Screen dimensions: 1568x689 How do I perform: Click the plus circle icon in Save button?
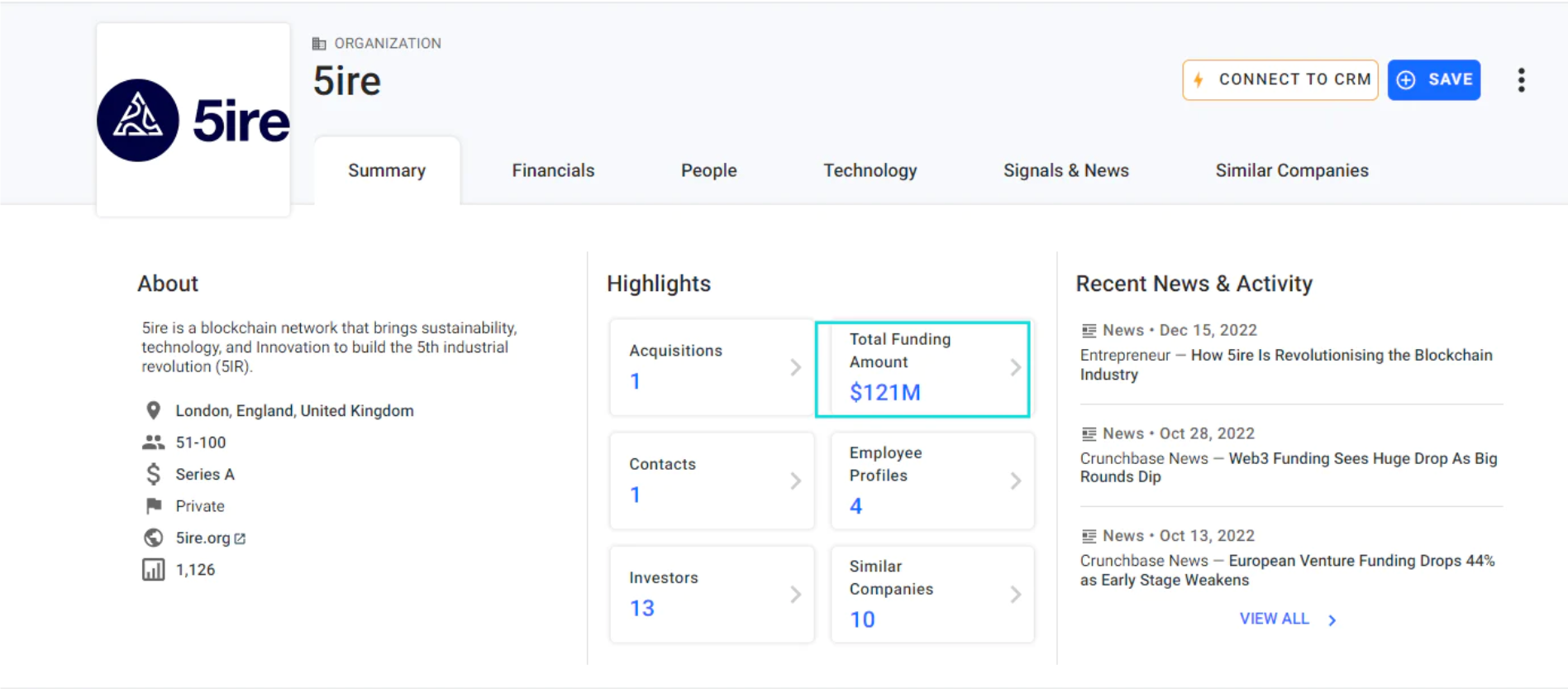tap(1406, 79)
